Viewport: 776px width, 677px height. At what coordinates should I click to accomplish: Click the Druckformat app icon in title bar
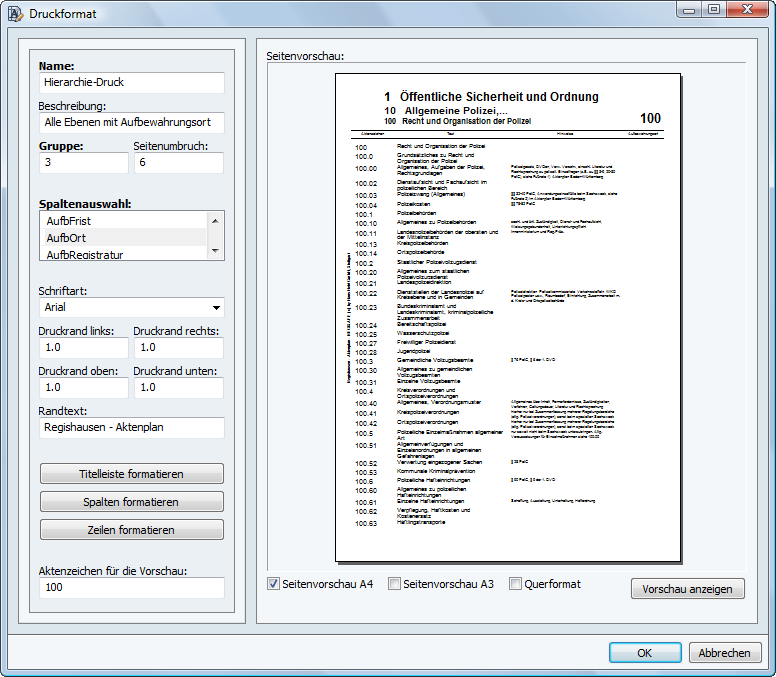point(16,15)
